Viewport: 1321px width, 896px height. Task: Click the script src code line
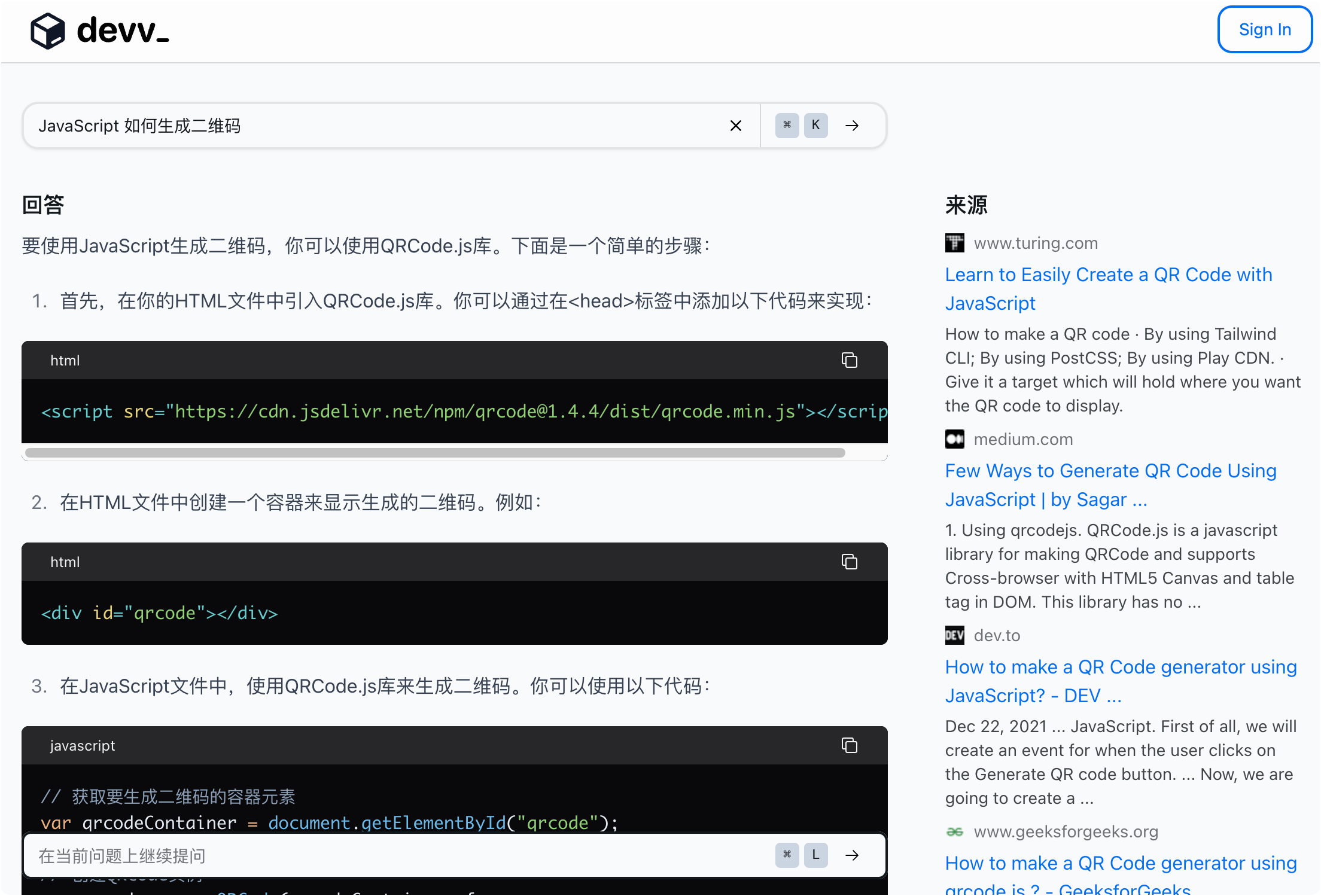click(464, 412)
